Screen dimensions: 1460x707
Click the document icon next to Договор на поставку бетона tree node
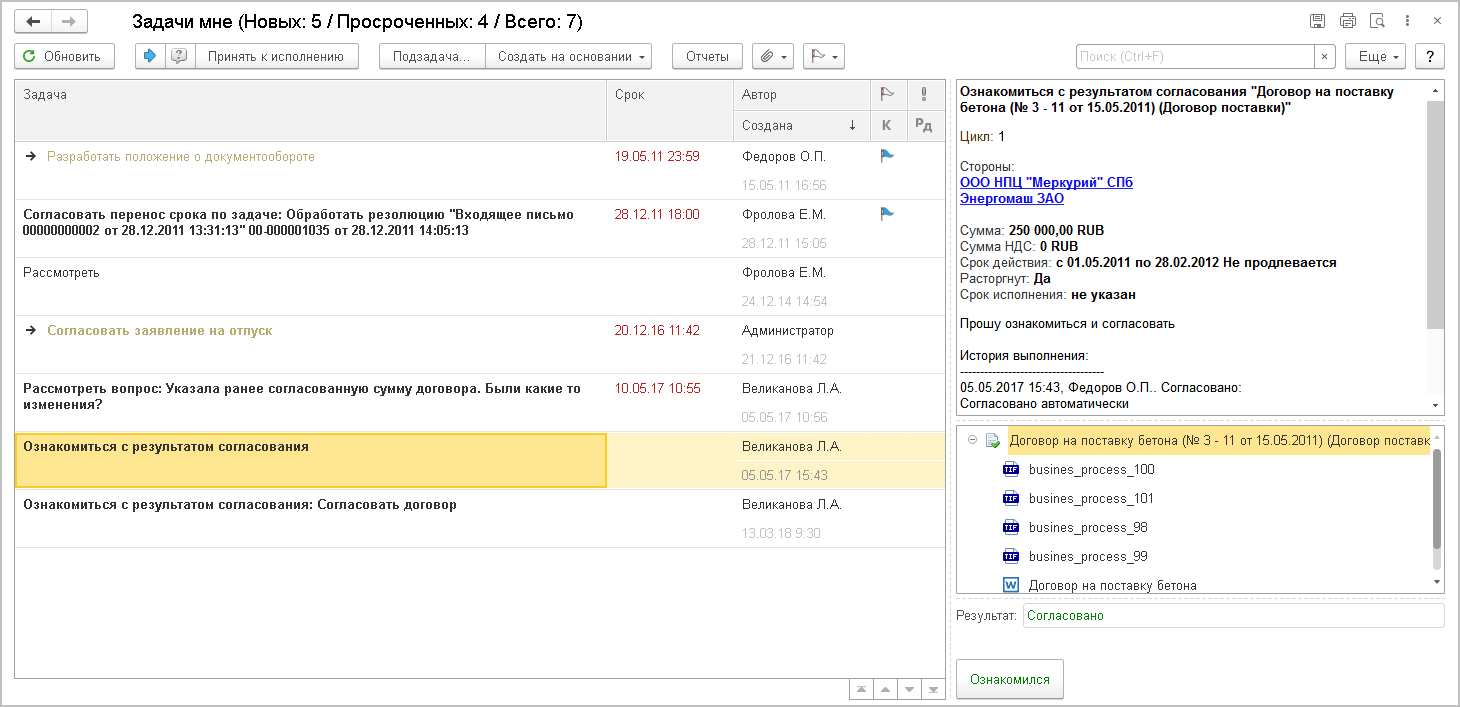993,440
